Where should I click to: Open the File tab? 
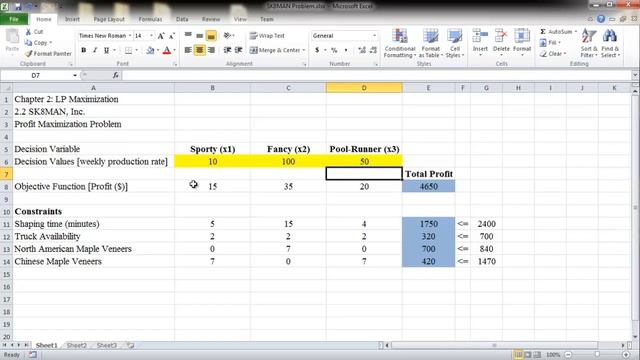coord(14,19)
